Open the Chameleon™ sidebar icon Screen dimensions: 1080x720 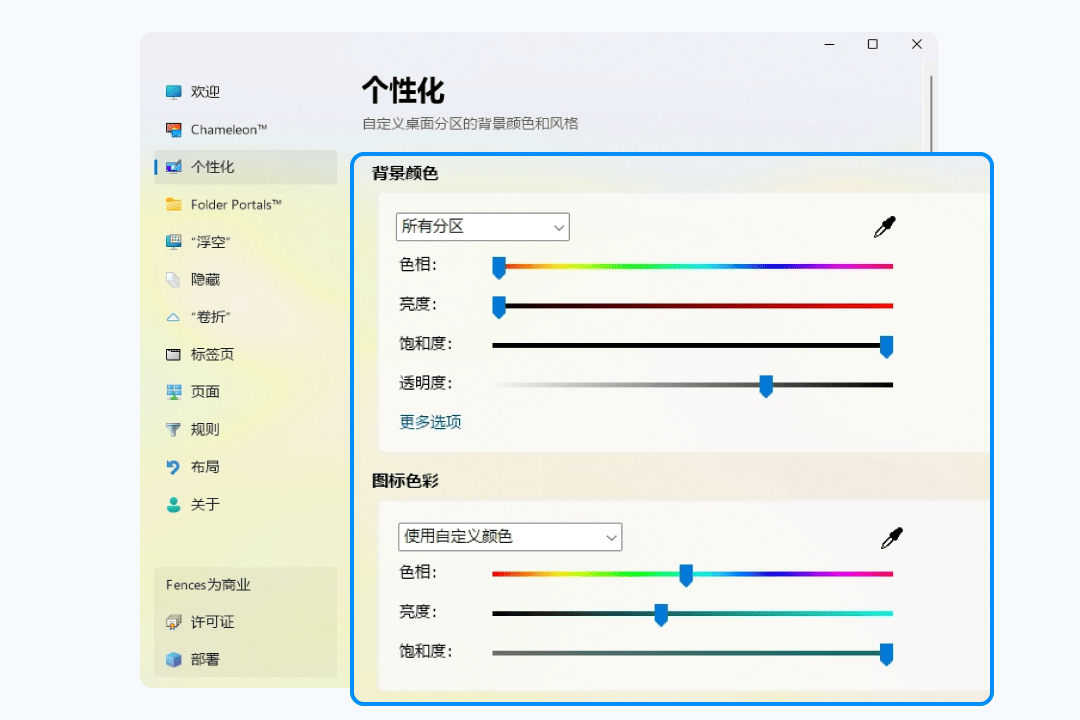(x=174, y=130)
